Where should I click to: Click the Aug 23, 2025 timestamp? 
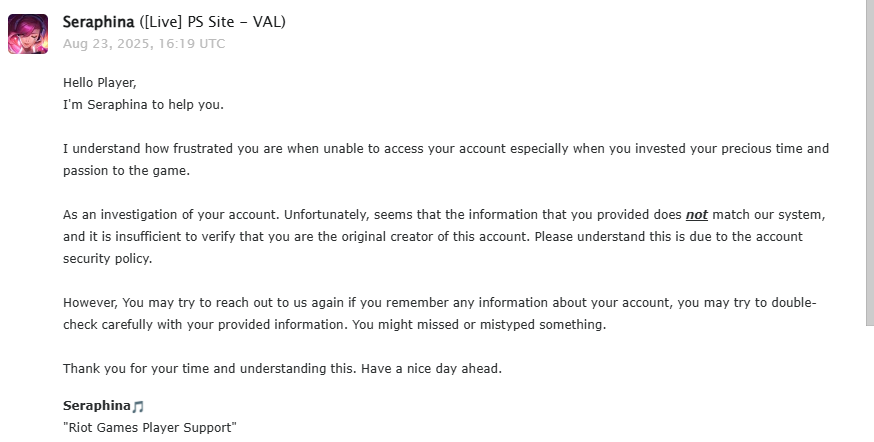tap(144, 44)
